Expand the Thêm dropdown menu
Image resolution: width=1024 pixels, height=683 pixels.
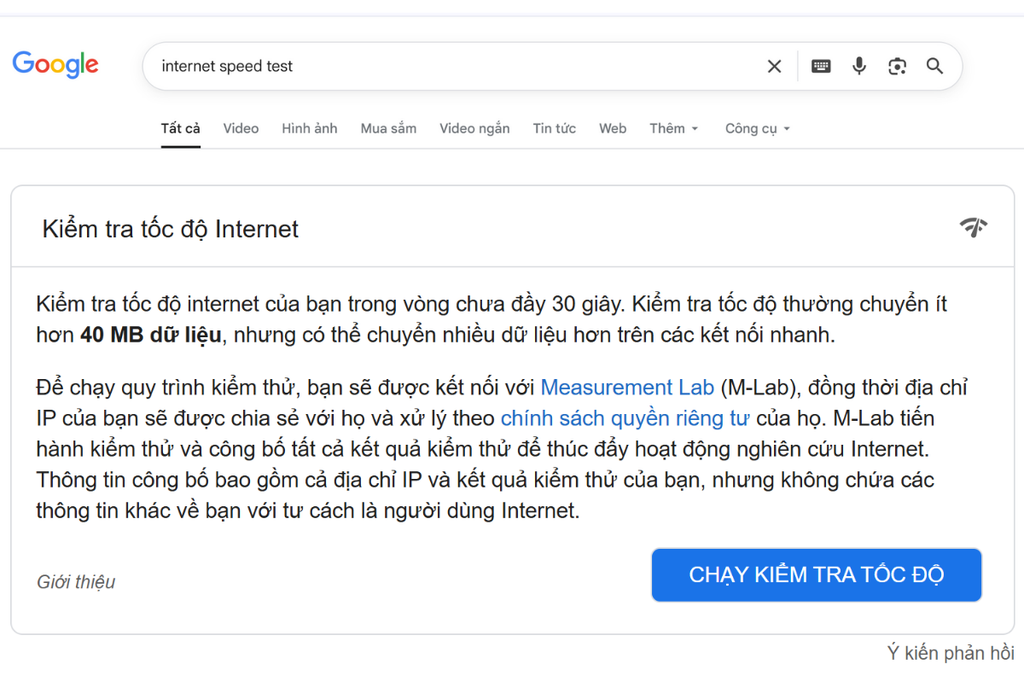[674, 128]
